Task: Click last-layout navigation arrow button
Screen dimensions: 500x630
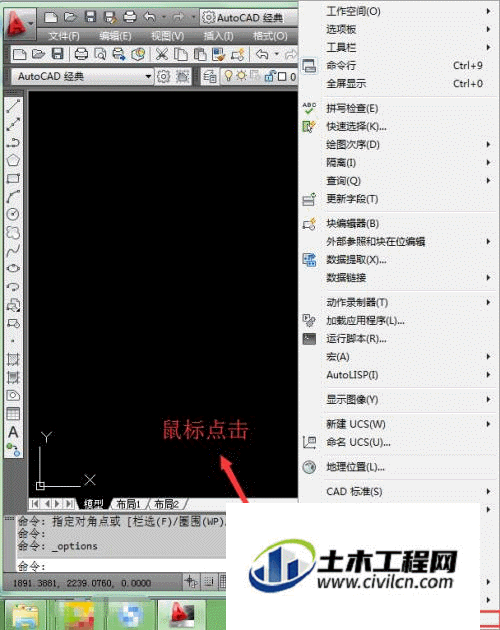Action: pyautogui.click(x=69, y=503)
